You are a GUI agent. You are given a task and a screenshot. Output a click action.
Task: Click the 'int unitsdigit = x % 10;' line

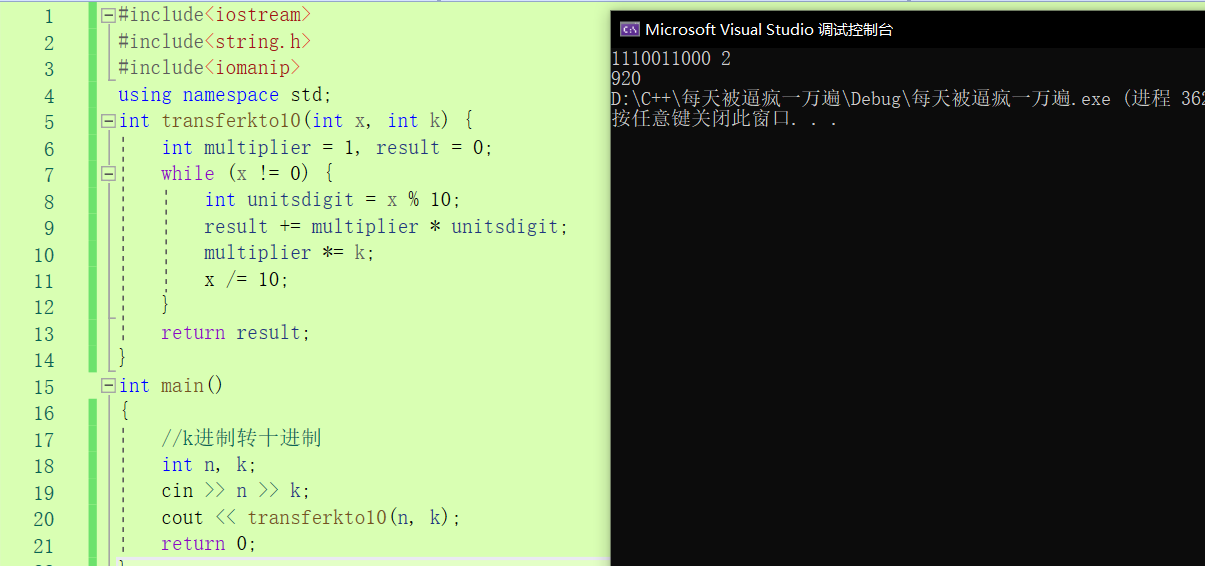(x=333, y=200)
